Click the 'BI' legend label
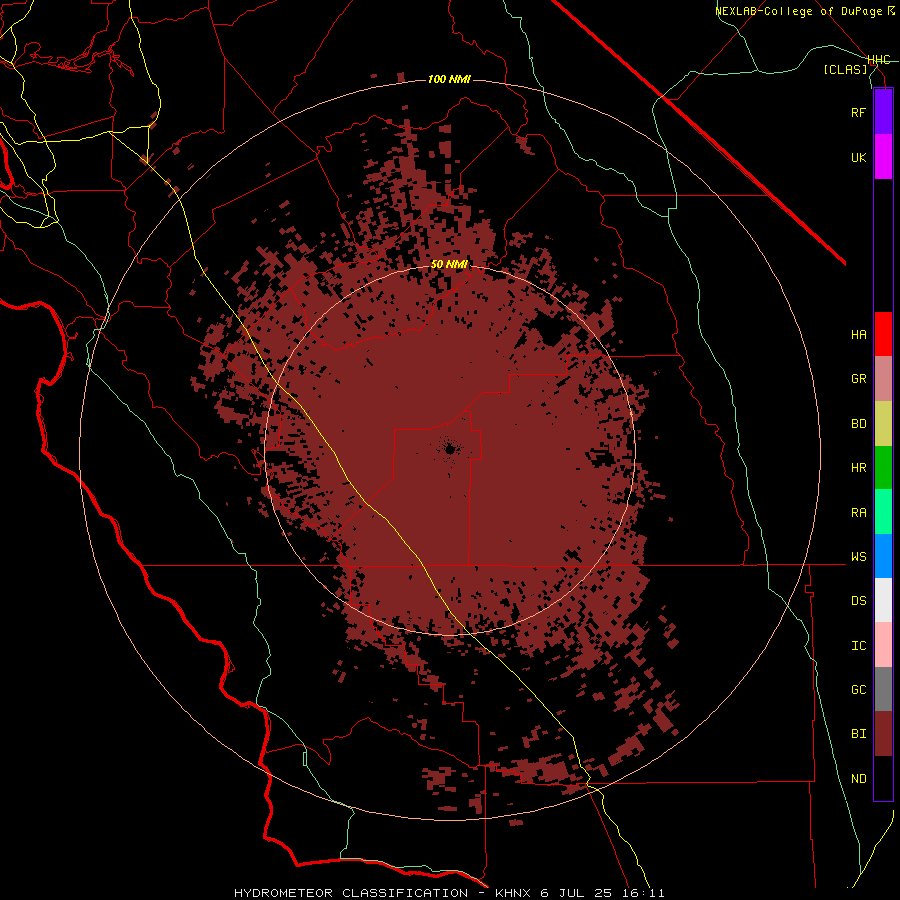The width and height of the screenshot is (900, 900). (x=858, y=734)
